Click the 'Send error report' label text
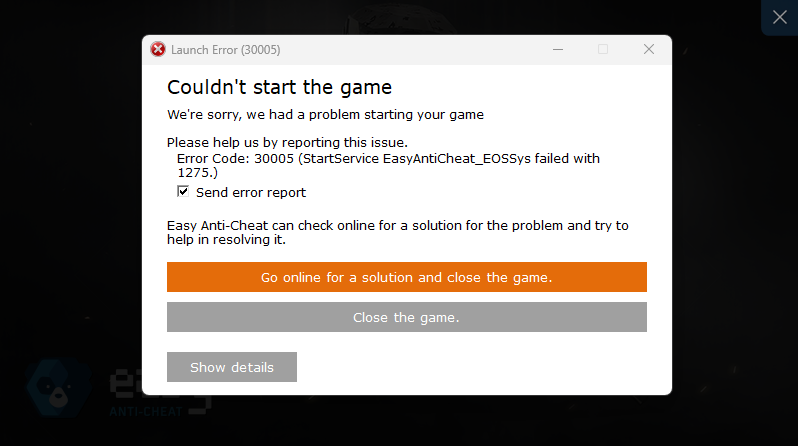The width and height of the screenshot is (798, 446). (251, 192)
